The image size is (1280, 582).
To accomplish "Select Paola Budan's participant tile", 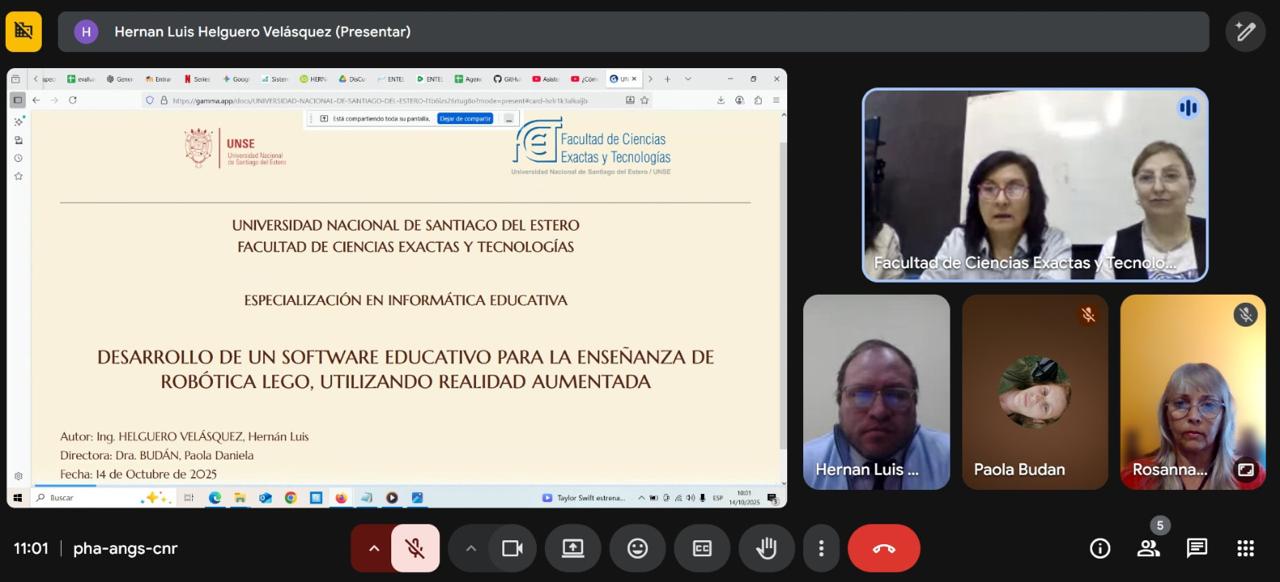I will pyautogui.click(x=1035, y=392).
